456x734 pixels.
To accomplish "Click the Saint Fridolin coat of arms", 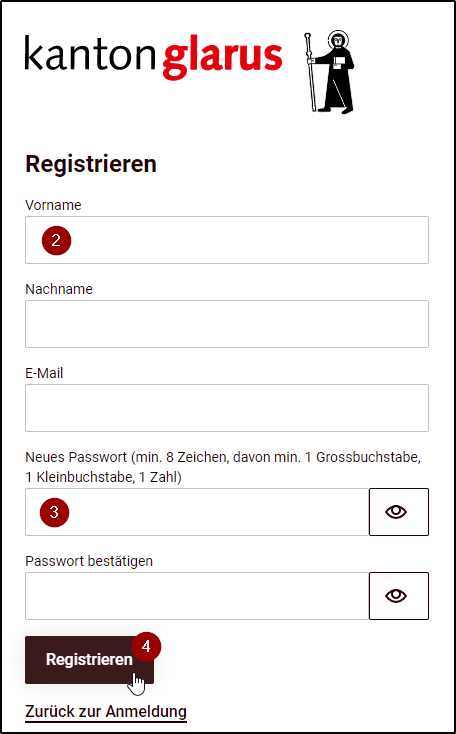I will pyautogui.click(x=329, y=72).
